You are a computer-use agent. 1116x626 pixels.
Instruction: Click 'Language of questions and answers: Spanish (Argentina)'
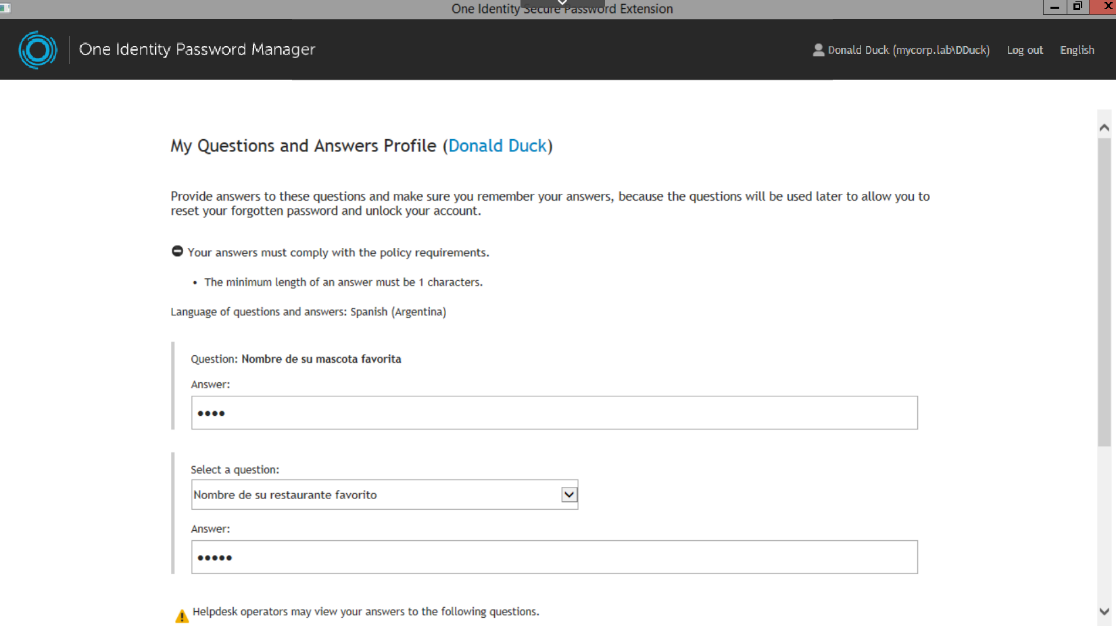(308, 312)
